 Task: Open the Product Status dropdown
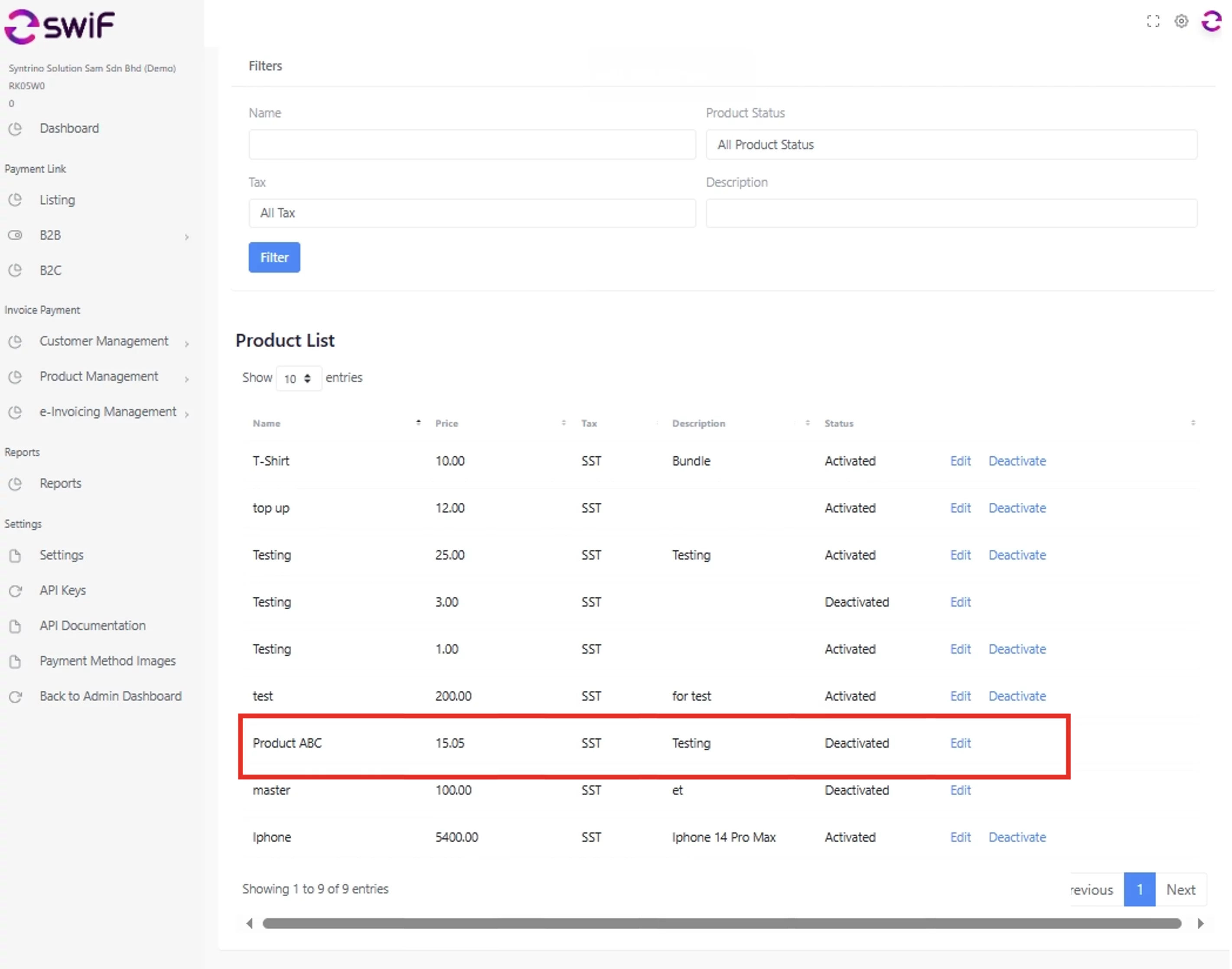[951, 145]
